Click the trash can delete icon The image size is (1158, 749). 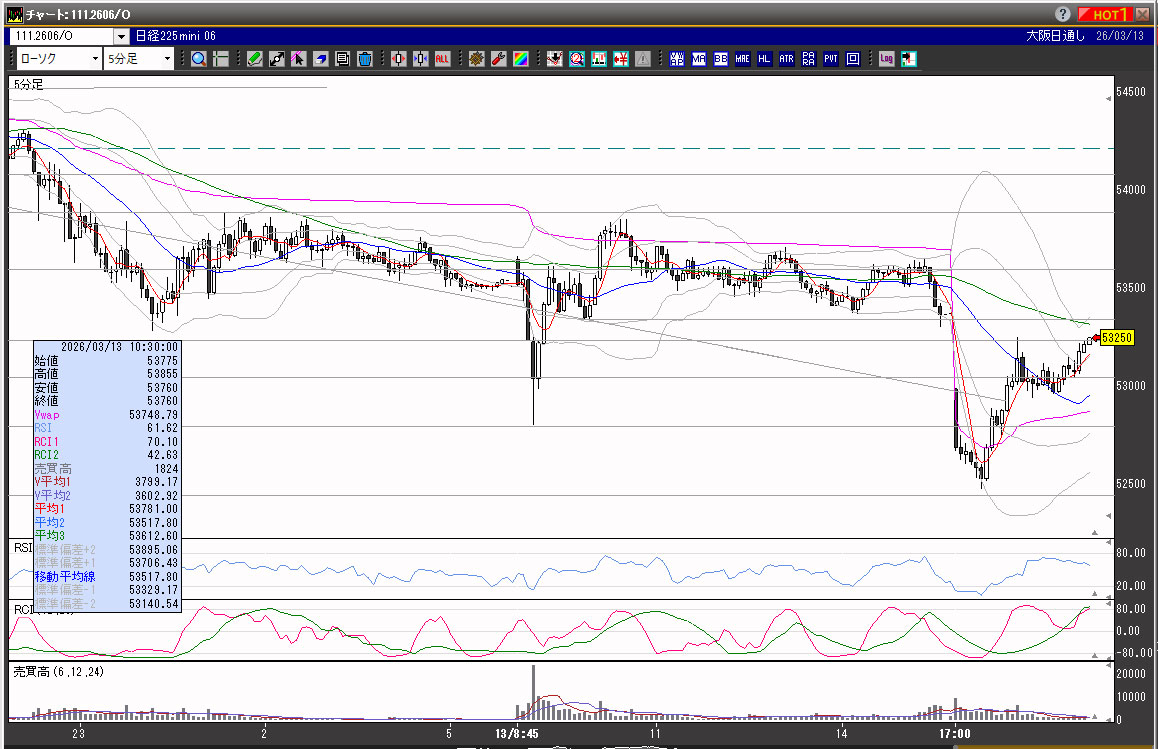[x=365, y=59]
